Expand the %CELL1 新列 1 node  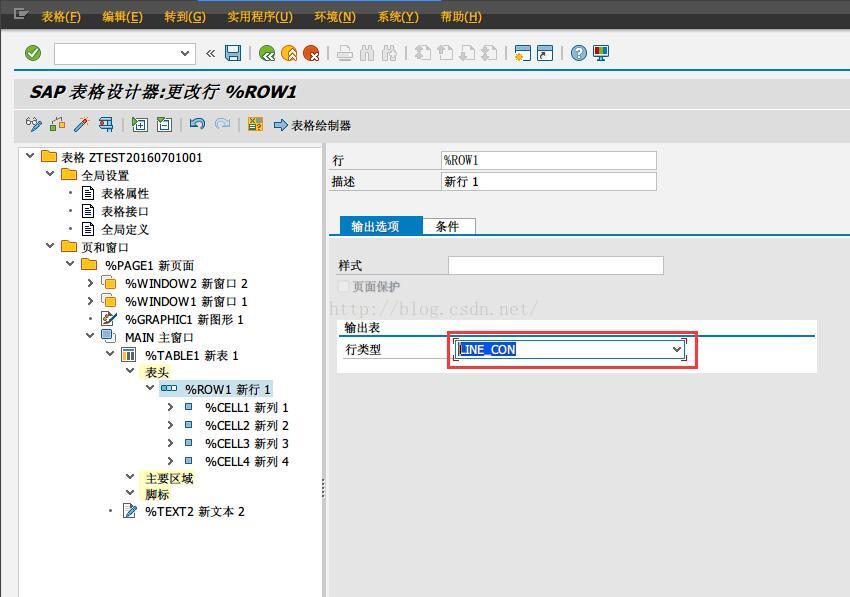click(x=170, y=407)
